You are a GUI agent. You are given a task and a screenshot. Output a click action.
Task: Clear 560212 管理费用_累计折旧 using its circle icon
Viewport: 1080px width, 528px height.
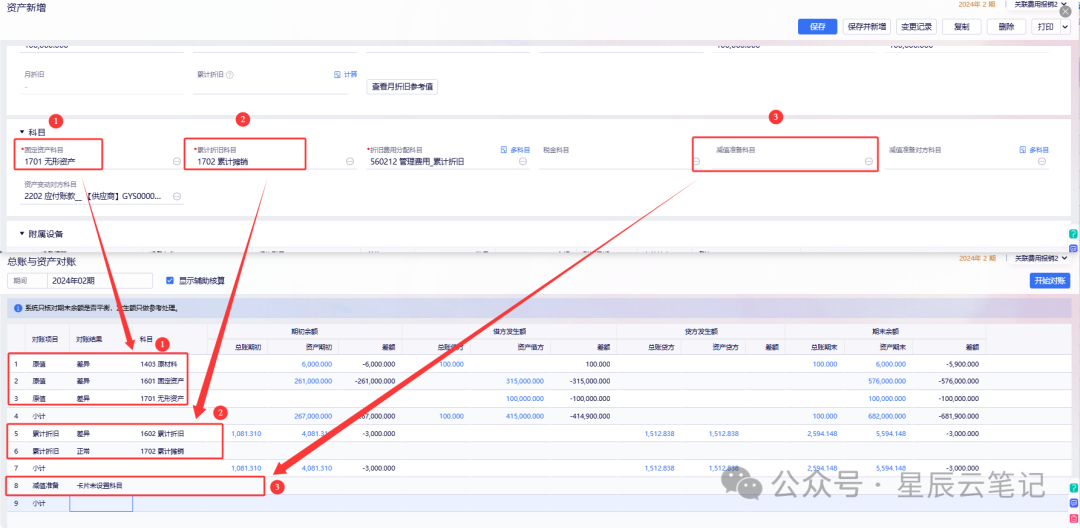pos(523,162)
